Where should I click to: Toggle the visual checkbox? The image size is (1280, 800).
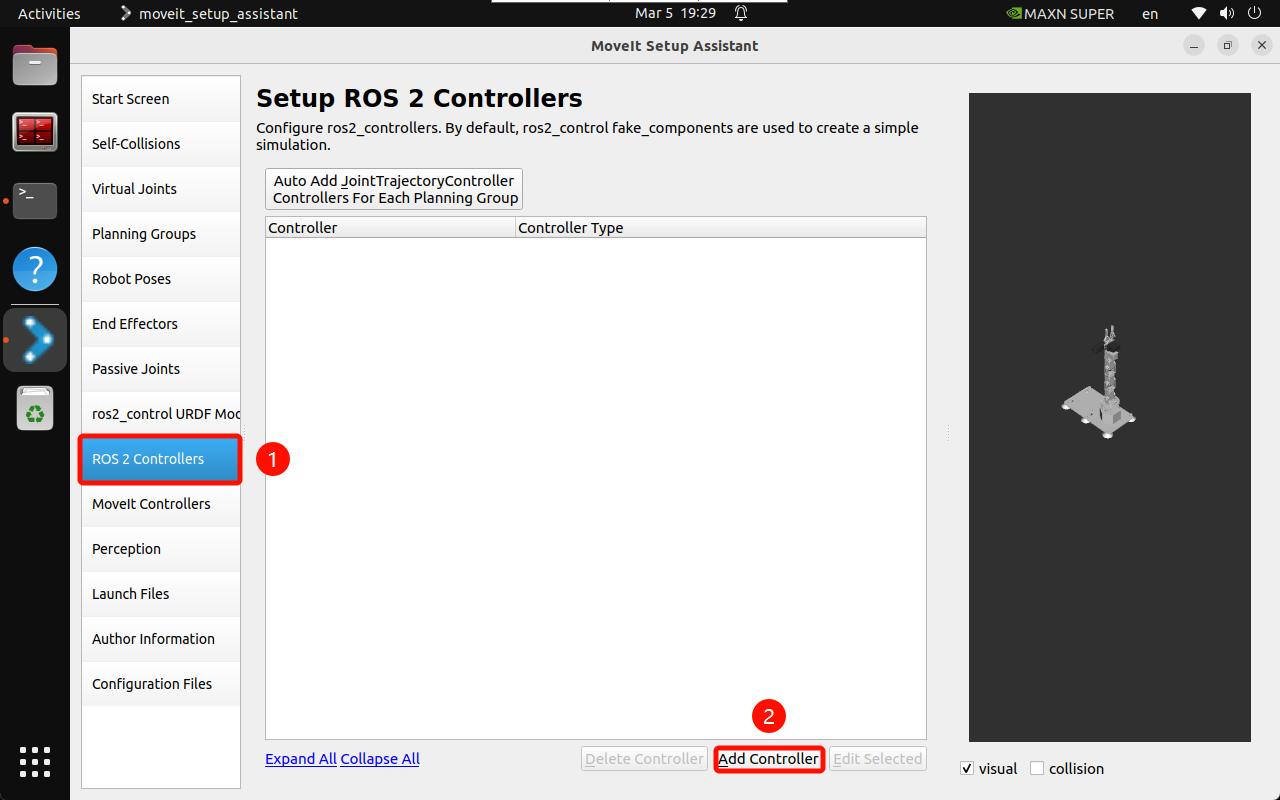pyautogui.click(x=967, y=768)
